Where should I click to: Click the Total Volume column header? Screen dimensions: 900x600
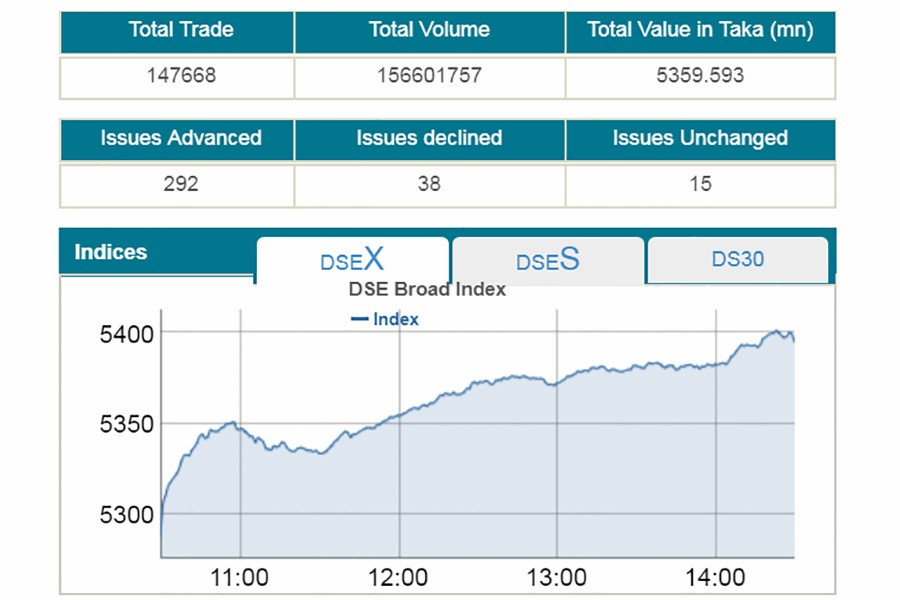click(x=429, y=30)
